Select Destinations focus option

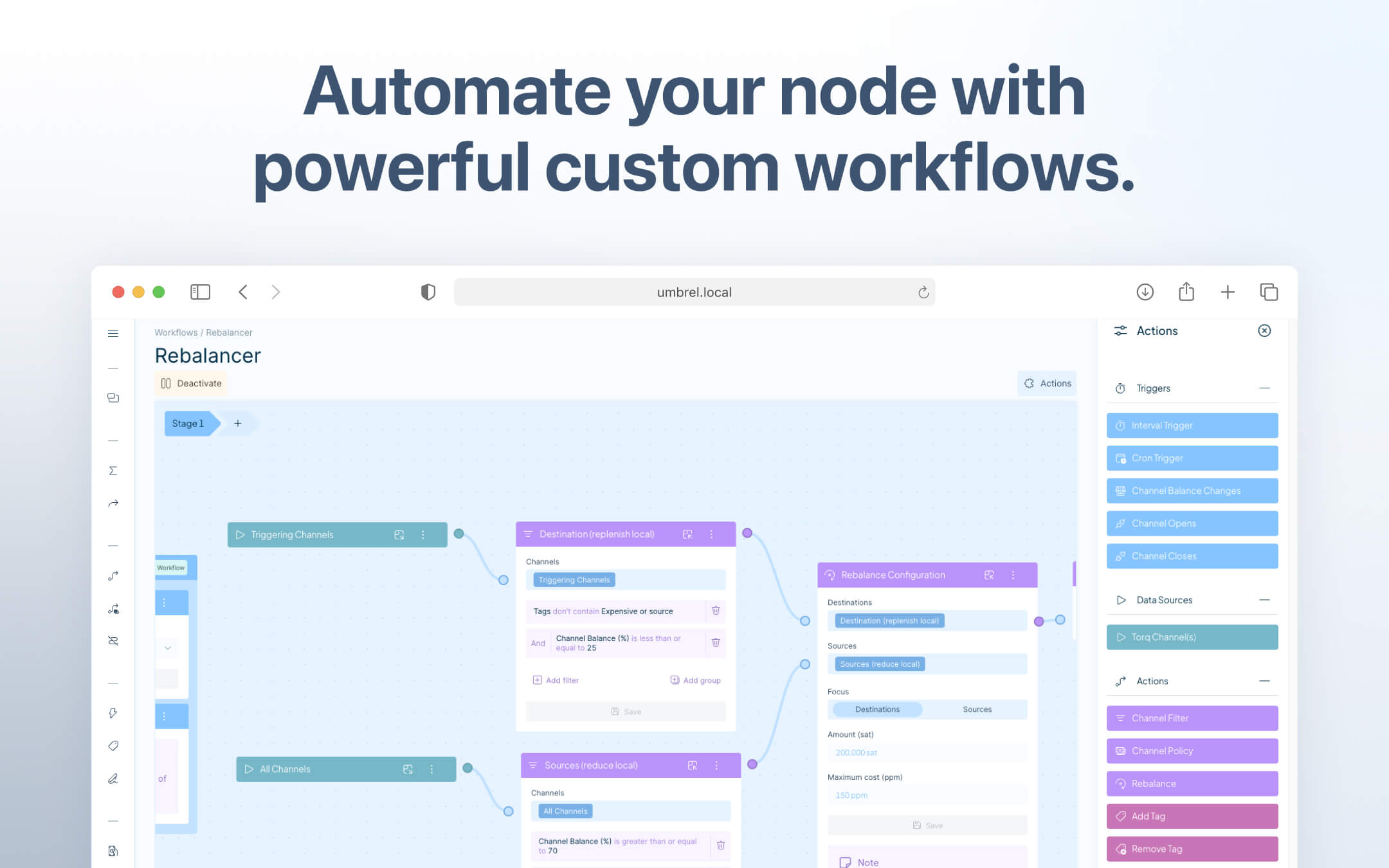pyautogui.click(x=877, y=709)
